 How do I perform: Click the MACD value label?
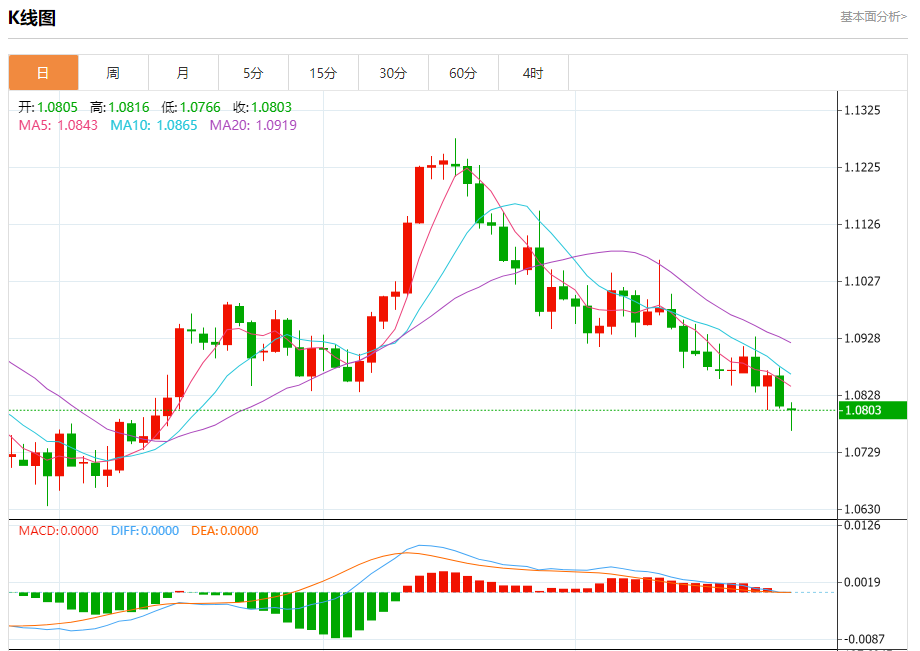coord(58,531)
